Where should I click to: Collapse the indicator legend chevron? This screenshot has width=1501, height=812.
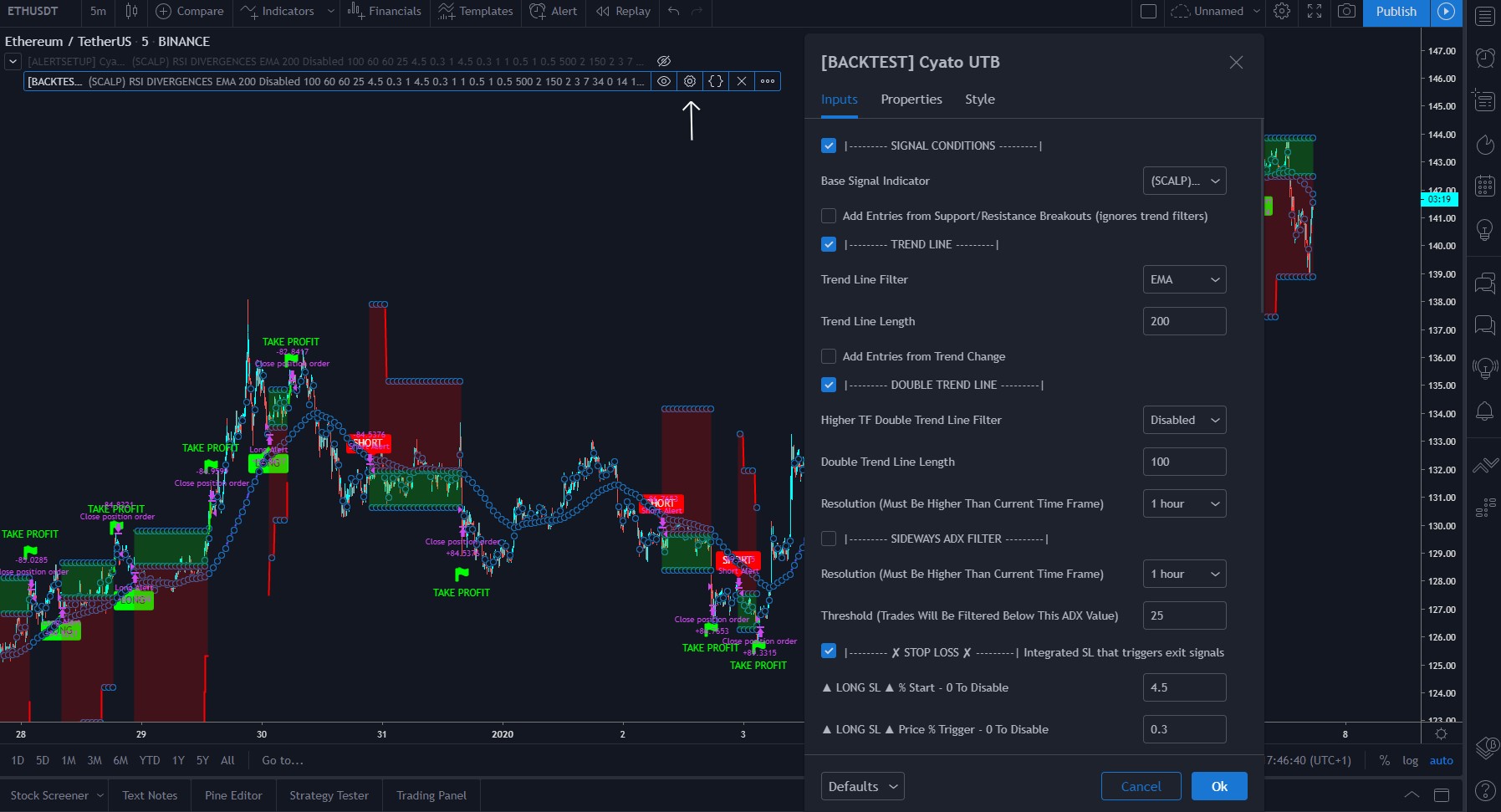tap(13, 61)
